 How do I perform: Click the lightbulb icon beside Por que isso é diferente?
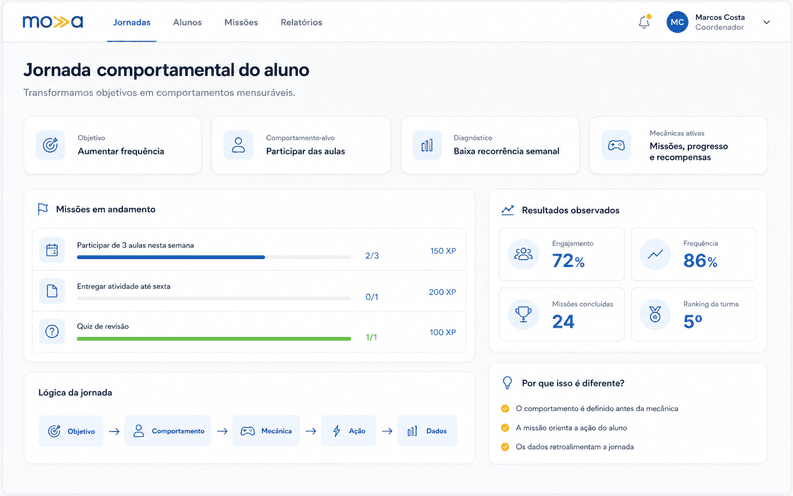pos(507,383)
